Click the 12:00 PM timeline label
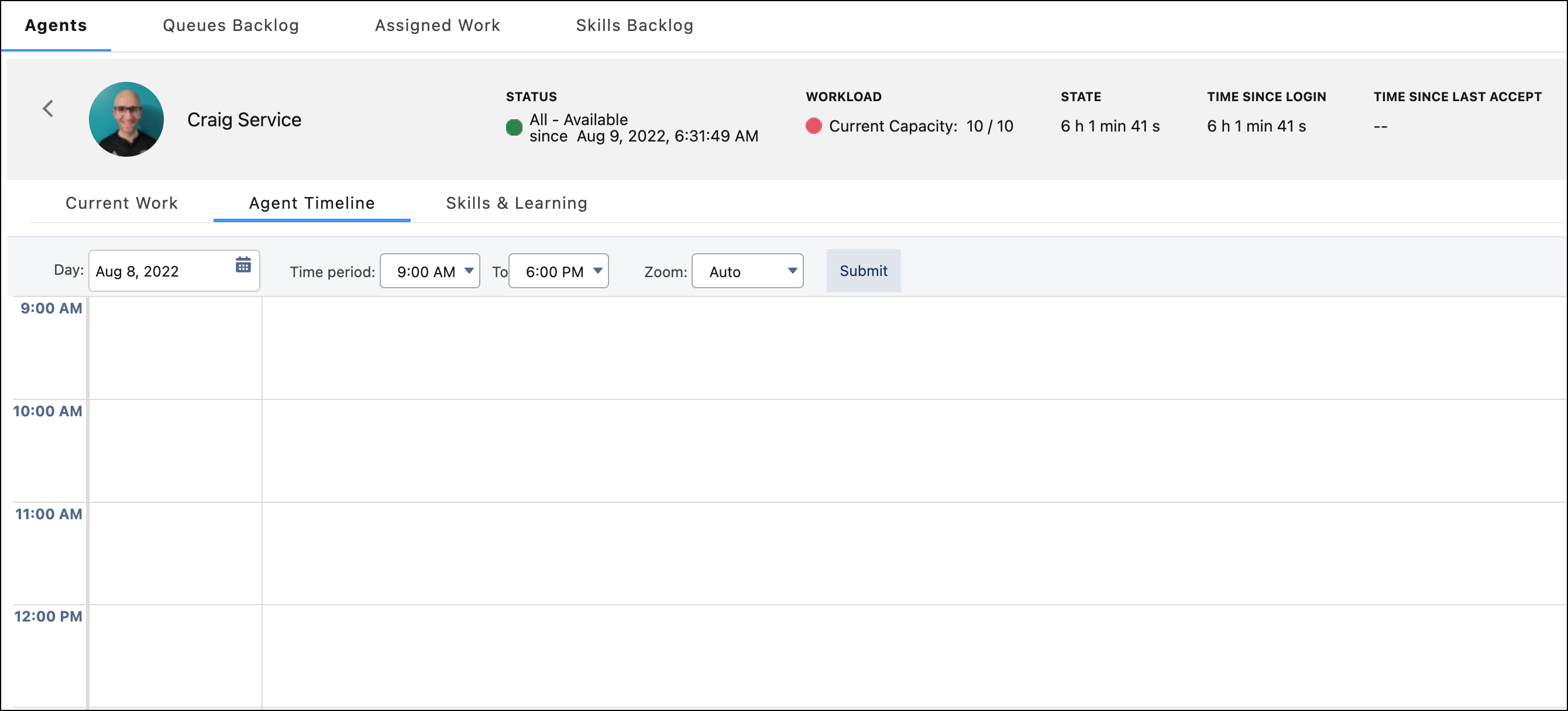The height and width of the screenshot is (711, 1568). pyautogui.click(x=47, y=616)
